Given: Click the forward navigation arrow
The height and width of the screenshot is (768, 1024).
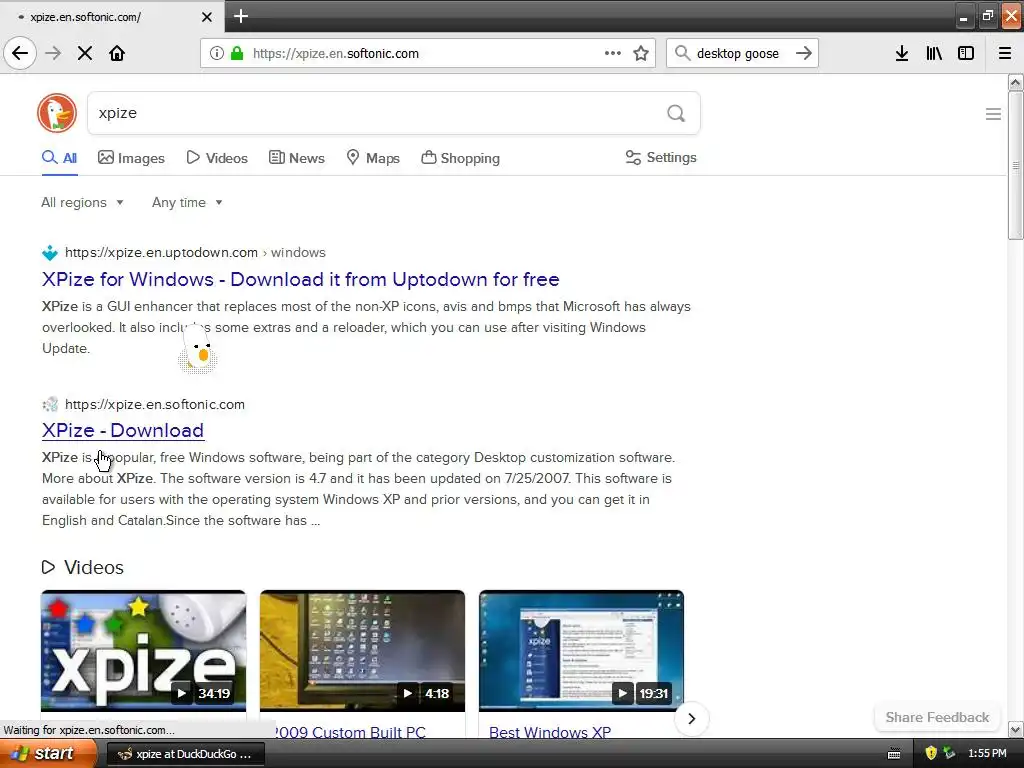Looking at the screenshot, I should (x=53, y=53).
